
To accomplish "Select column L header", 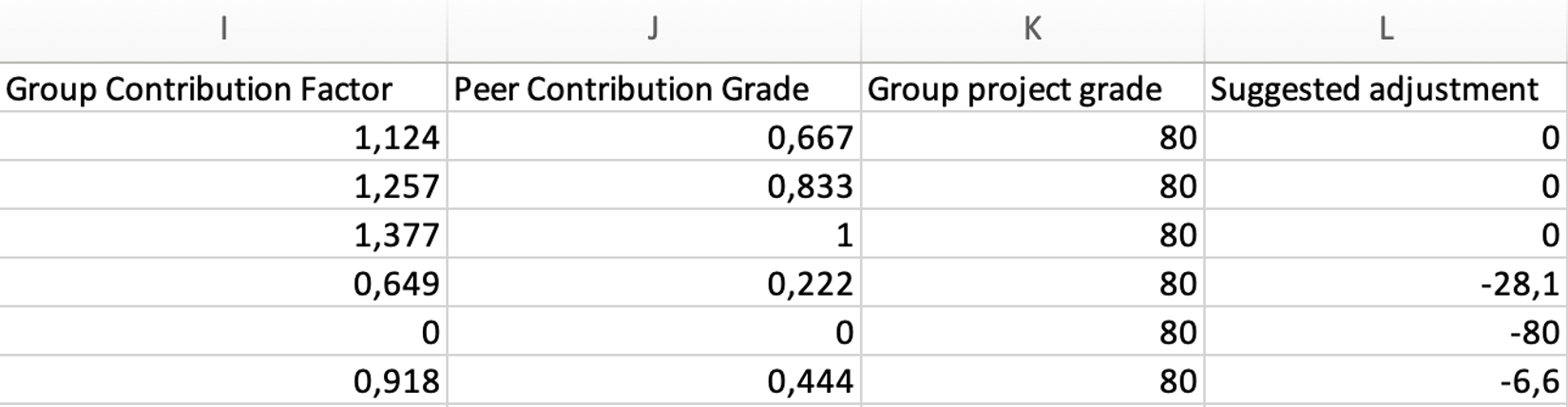I will 1386,30.
